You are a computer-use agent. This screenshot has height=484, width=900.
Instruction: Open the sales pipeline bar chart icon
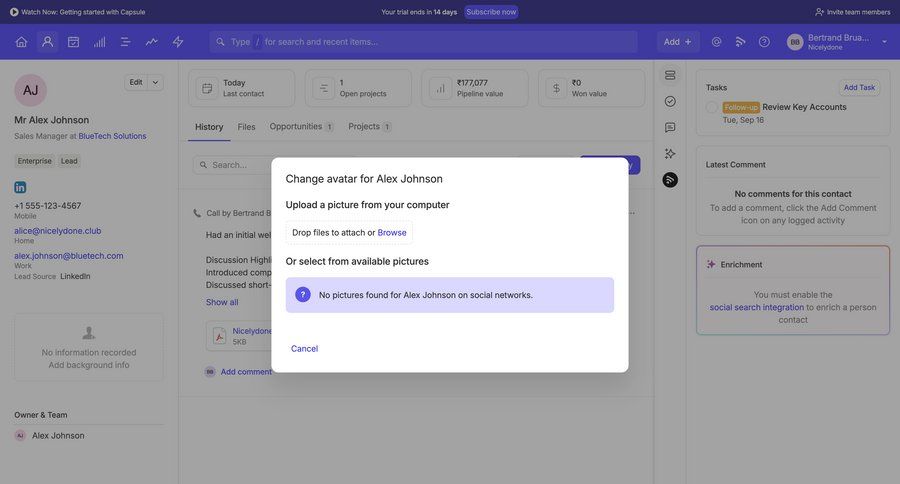pos(99,42)
